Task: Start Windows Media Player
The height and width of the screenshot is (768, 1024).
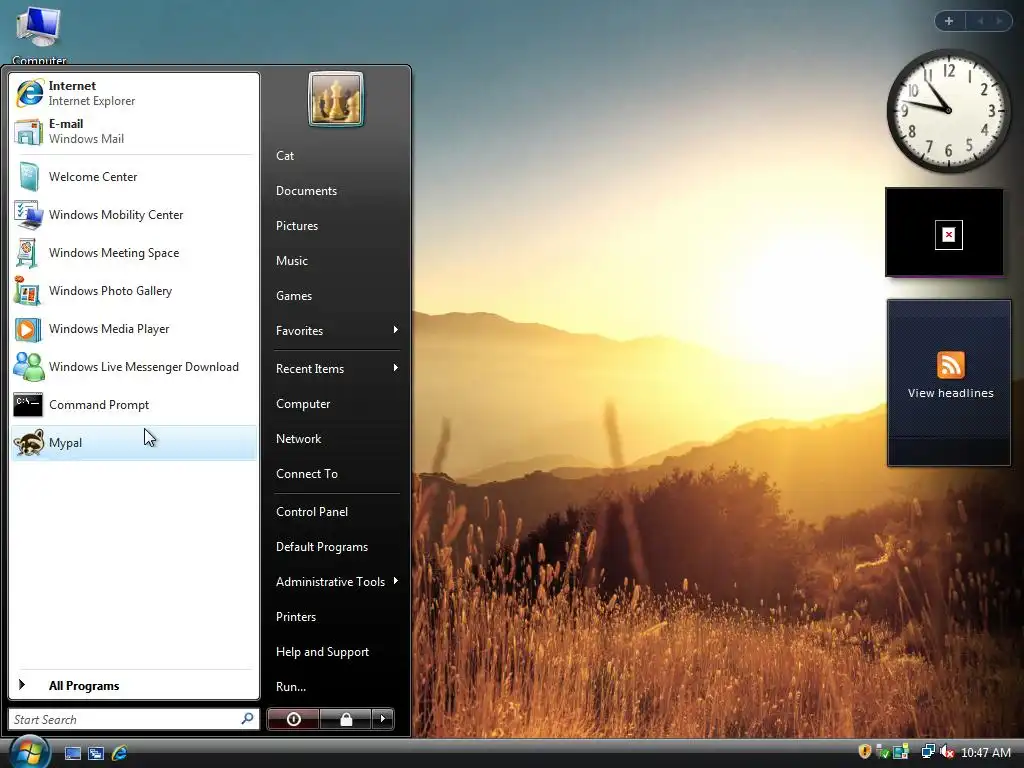Action: pos(134,328)
